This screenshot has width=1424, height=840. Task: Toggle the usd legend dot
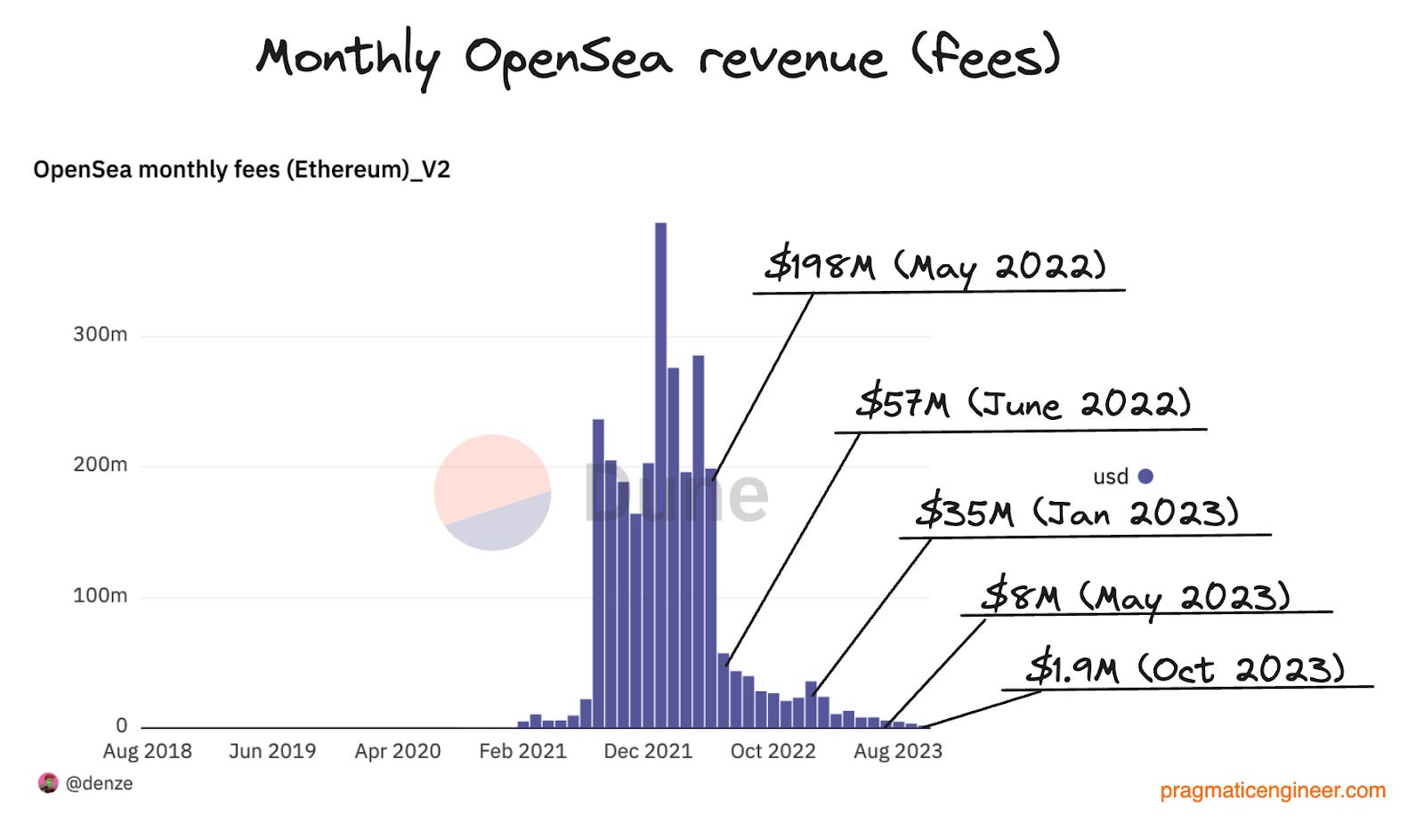click(1145, 476)
